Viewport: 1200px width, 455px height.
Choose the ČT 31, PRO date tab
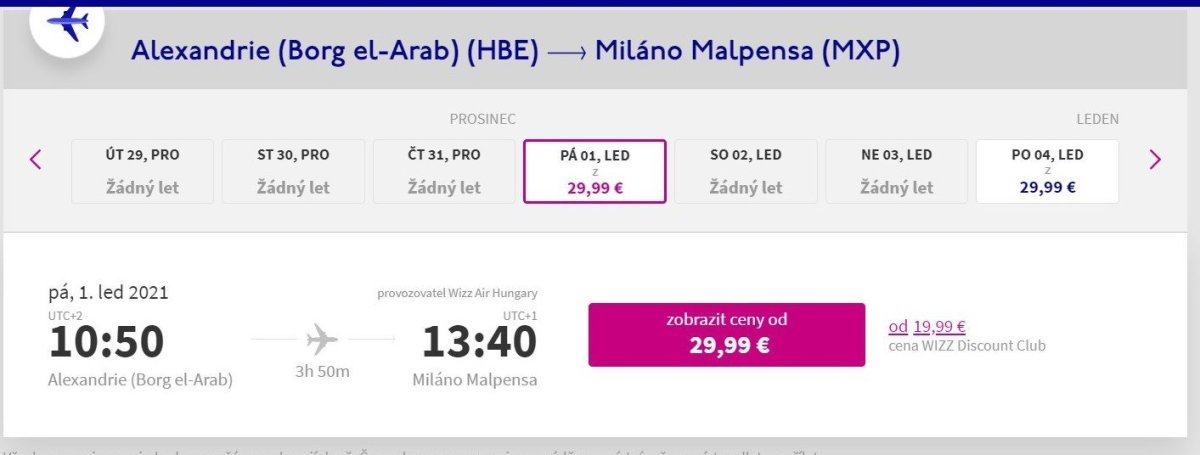444,171
